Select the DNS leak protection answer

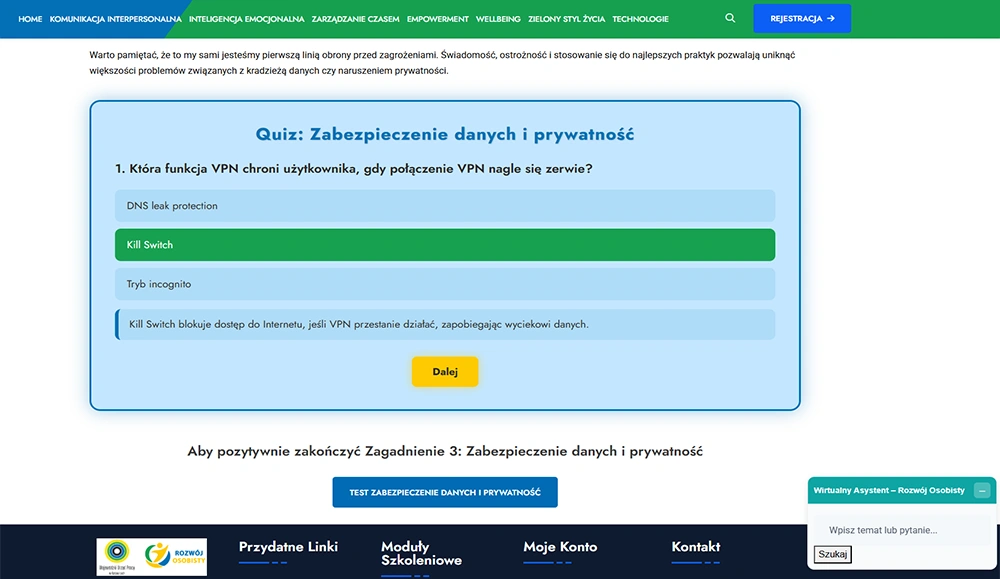coord(445,205)
